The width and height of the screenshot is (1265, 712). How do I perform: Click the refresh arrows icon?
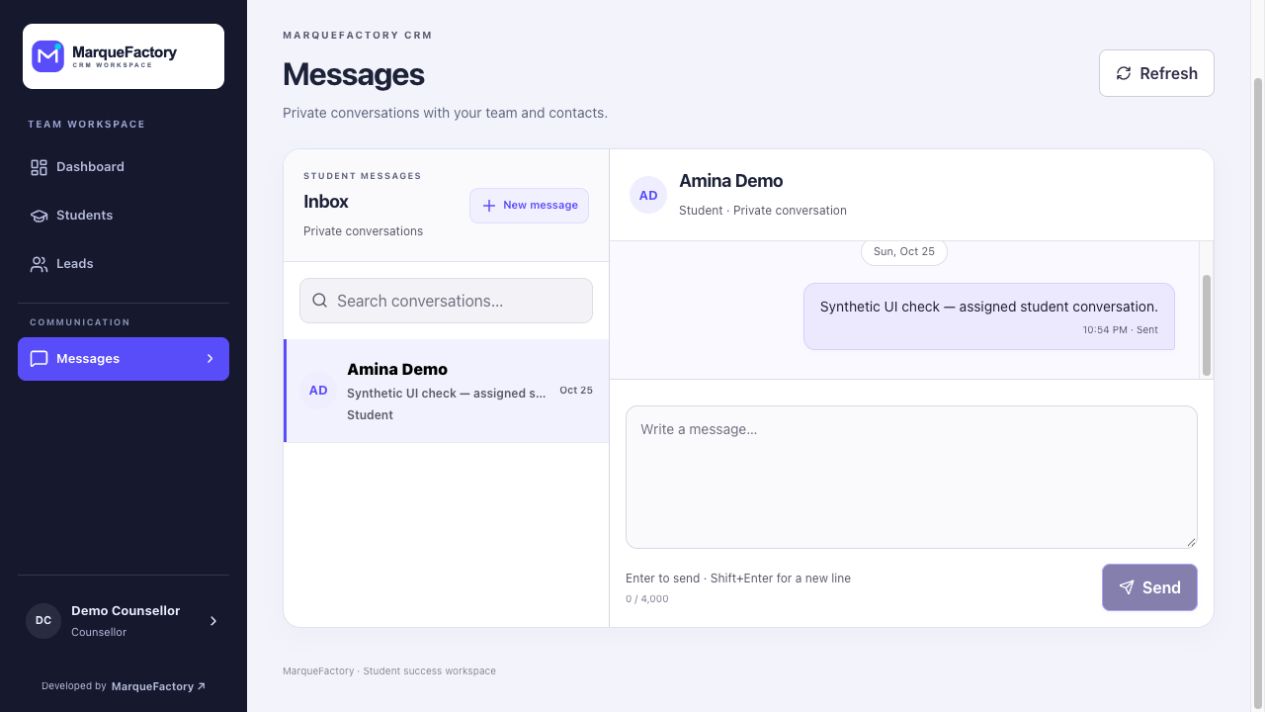[x=1124, y=73]
